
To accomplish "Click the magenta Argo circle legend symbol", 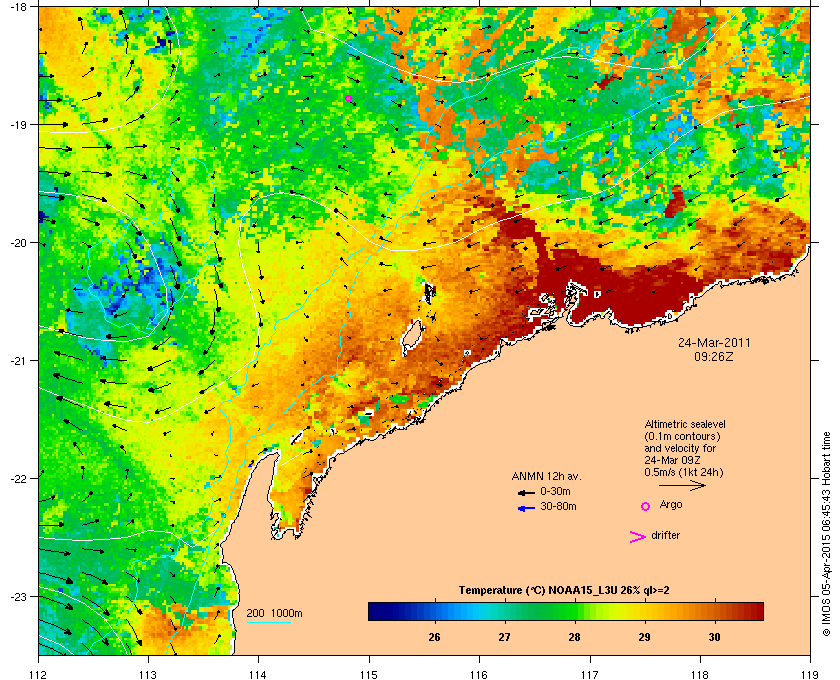I will (645, 506).
